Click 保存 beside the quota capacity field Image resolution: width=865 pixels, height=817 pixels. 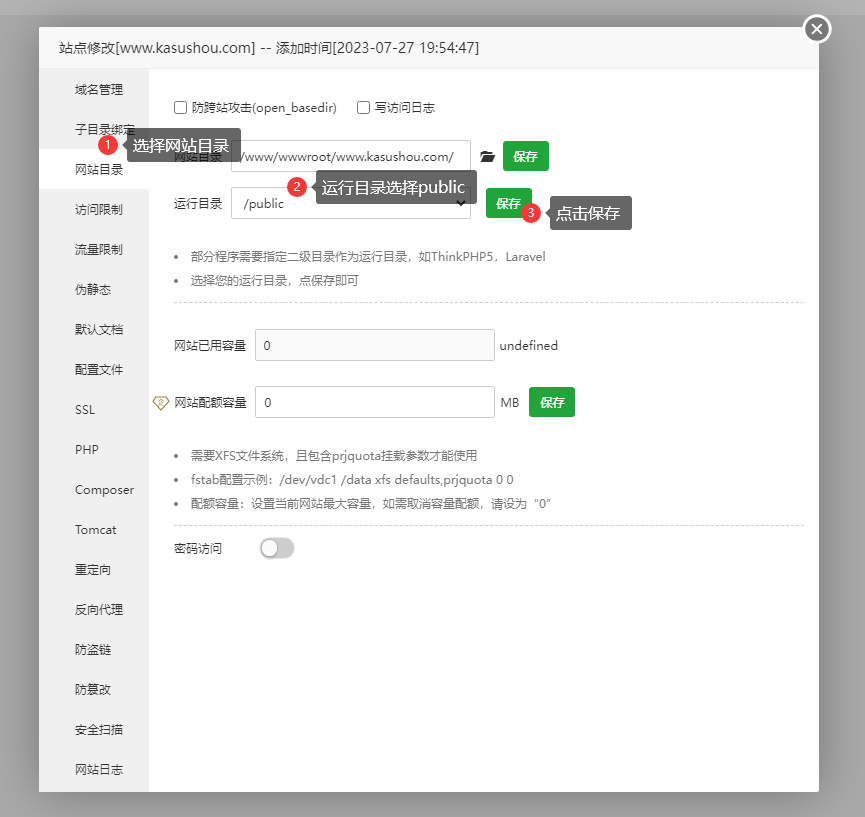click(x=551, y=402)
